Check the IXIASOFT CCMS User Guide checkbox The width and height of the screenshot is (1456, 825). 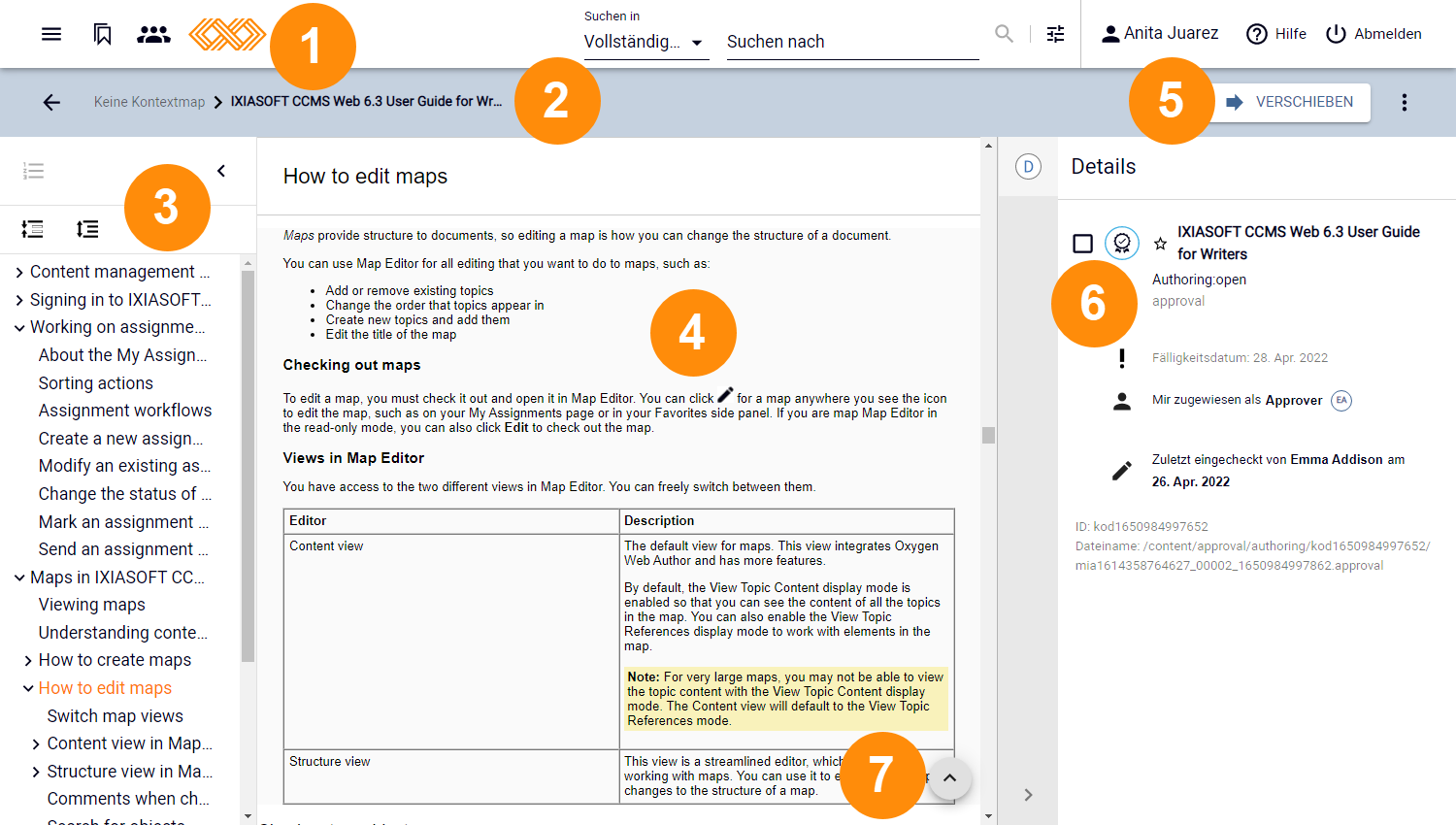tap(1083, 243)
